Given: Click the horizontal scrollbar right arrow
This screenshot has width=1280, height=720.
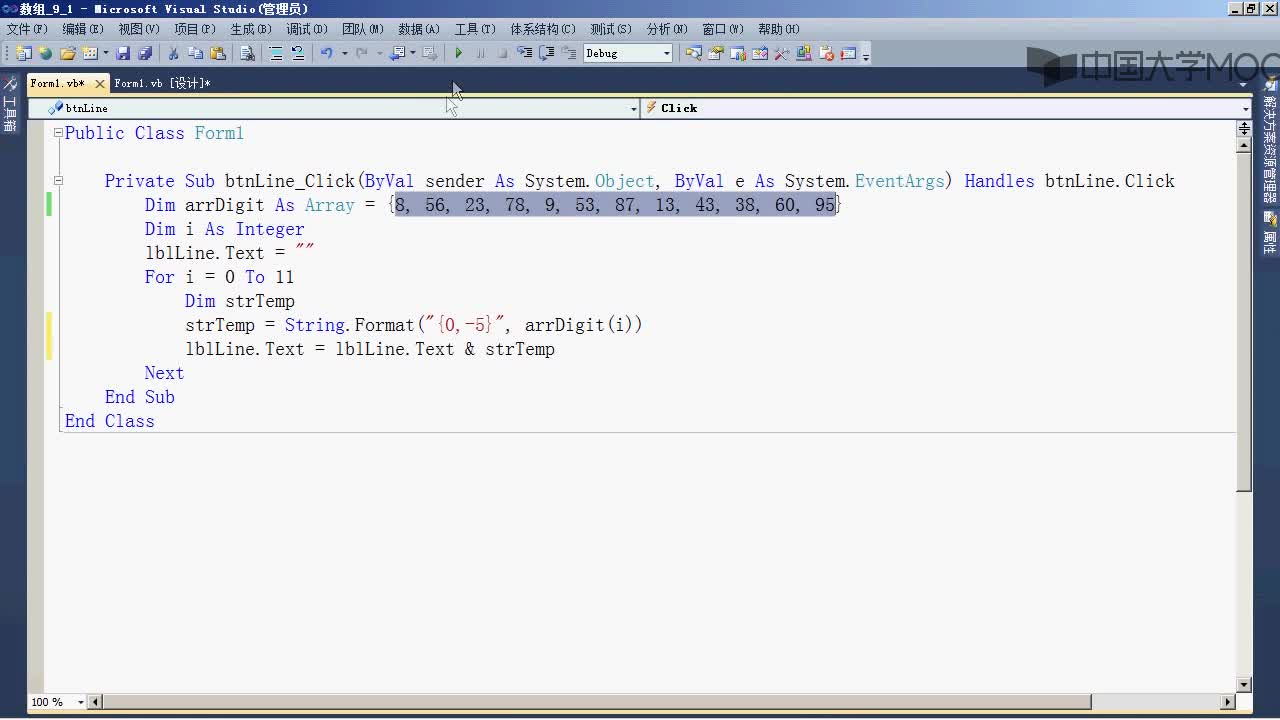Looking at the screenshot, I should [x=1229, y=702].
